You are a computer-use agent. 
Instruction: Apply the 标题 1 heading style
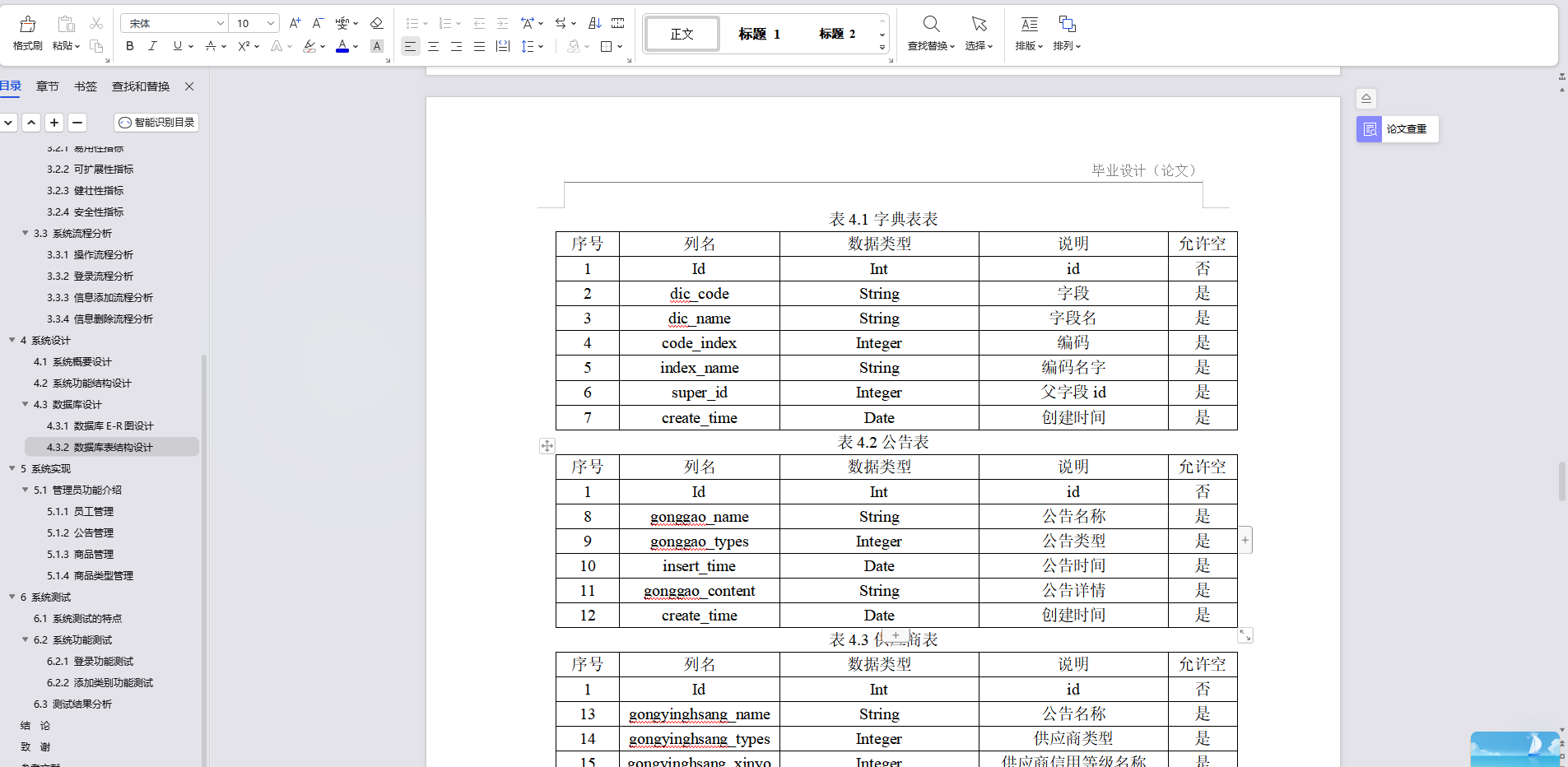point(759,34)
